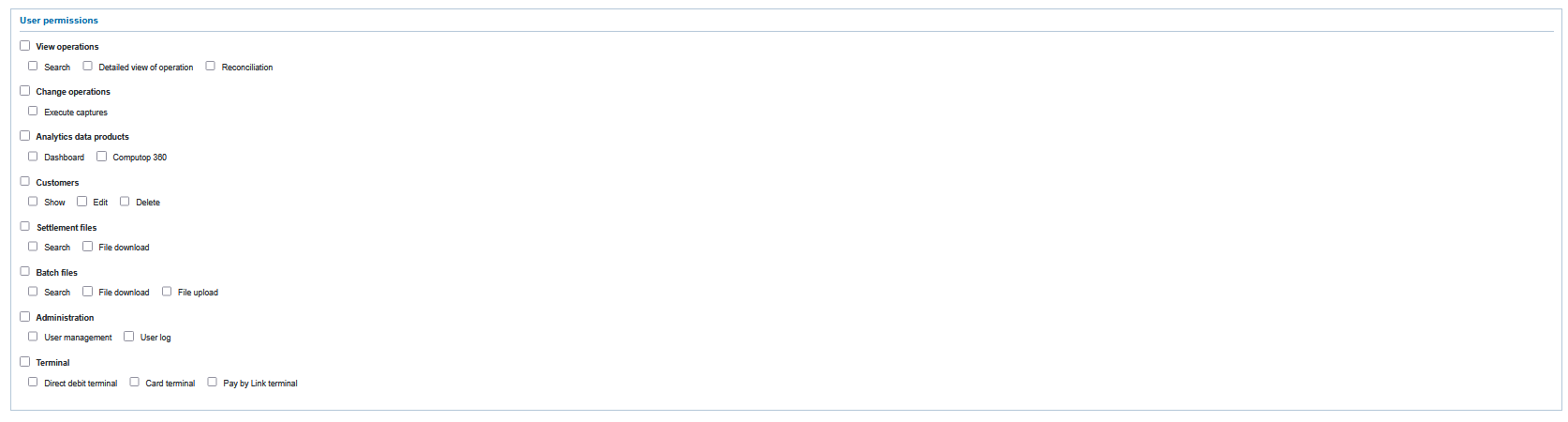1568x422 pixels.
Task: Enable the Change operations group checkbox
Action: point(25,91)
